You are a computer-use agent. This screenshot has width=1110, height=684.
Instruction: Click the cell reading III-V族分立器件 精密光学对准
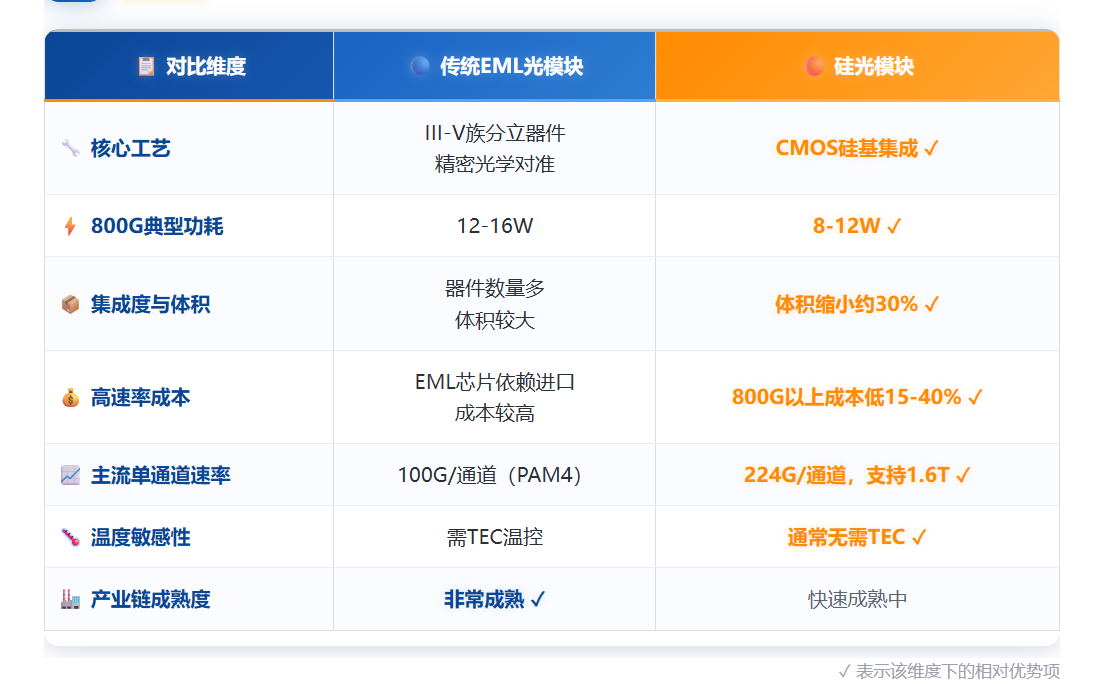[495, 149]
